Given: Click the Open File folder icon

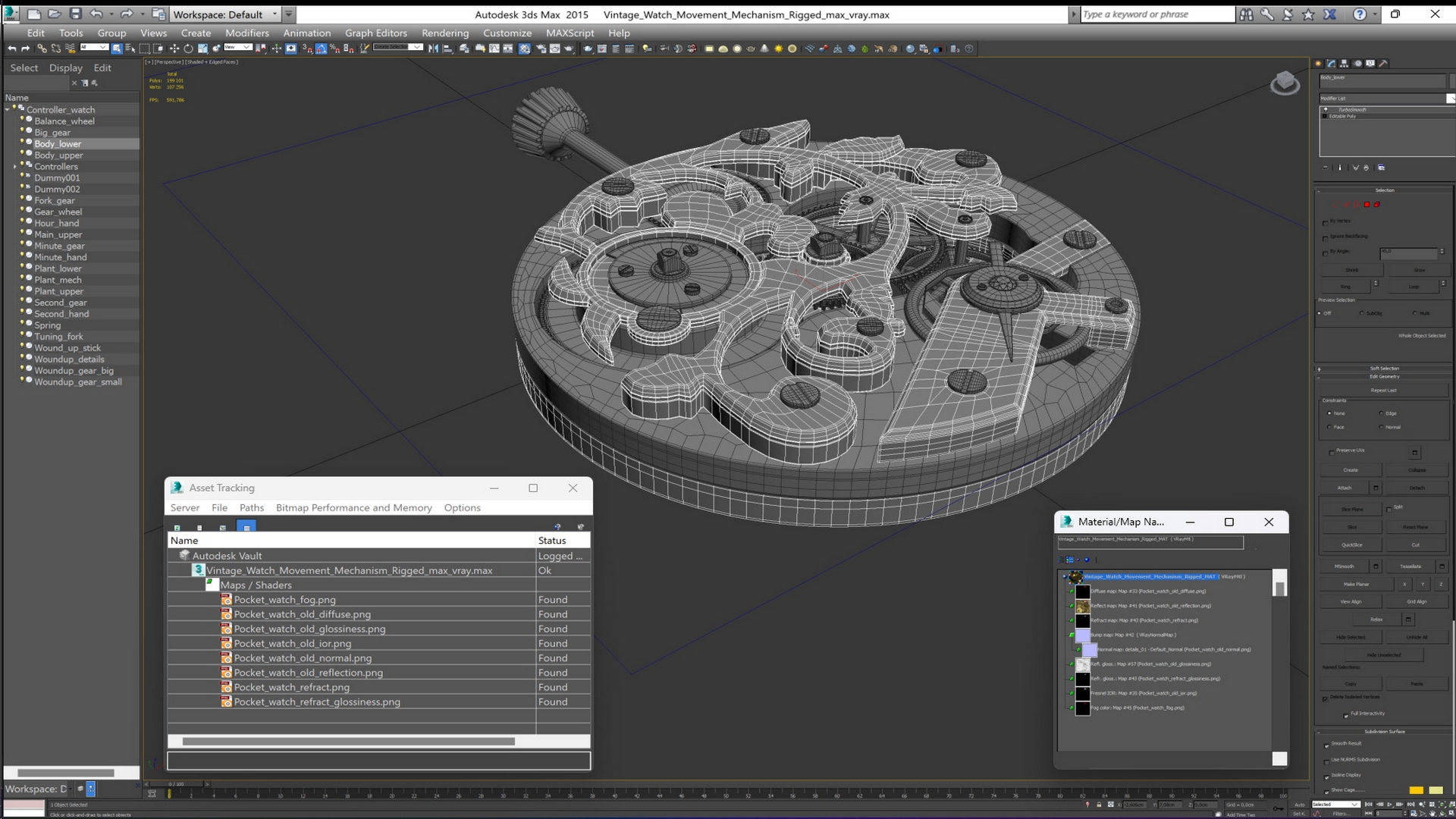Looking at the screenshot, I should 55,14.
